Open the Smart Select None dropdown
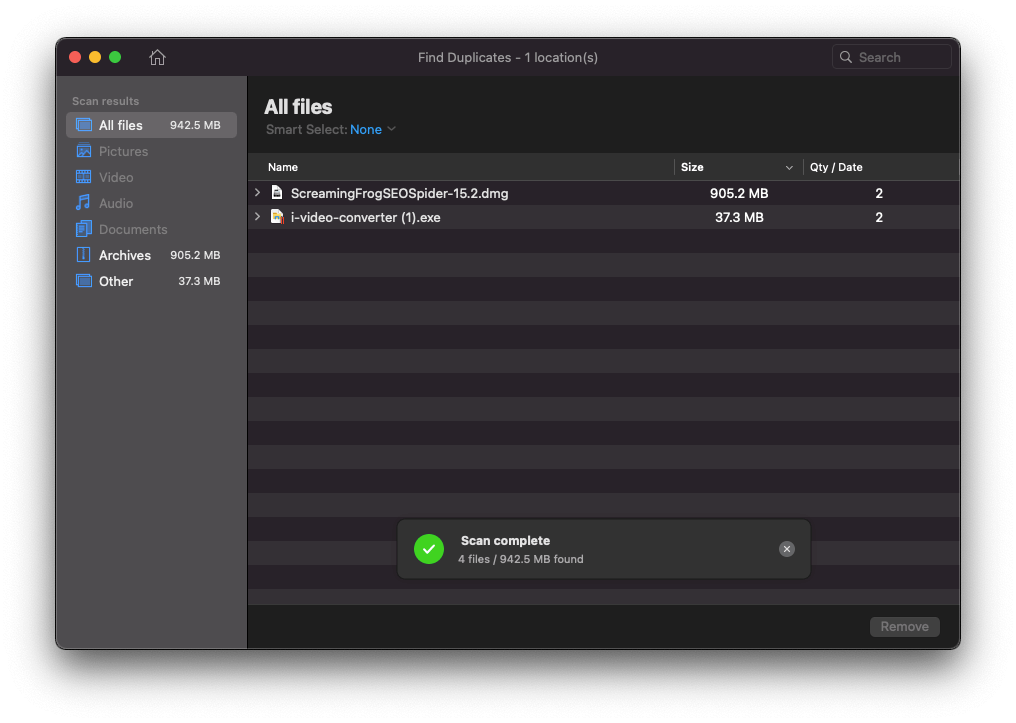Screen dimensions: 1016x723 [373, 130]
